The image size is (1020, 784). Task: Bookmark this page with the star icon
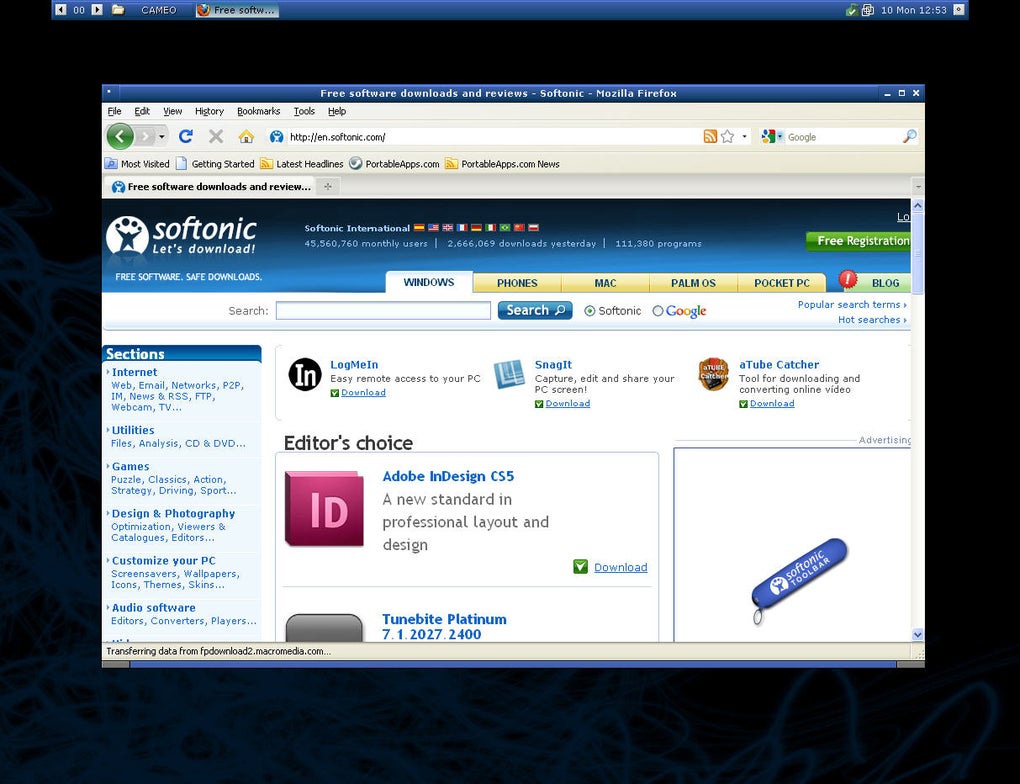(728, 137)
